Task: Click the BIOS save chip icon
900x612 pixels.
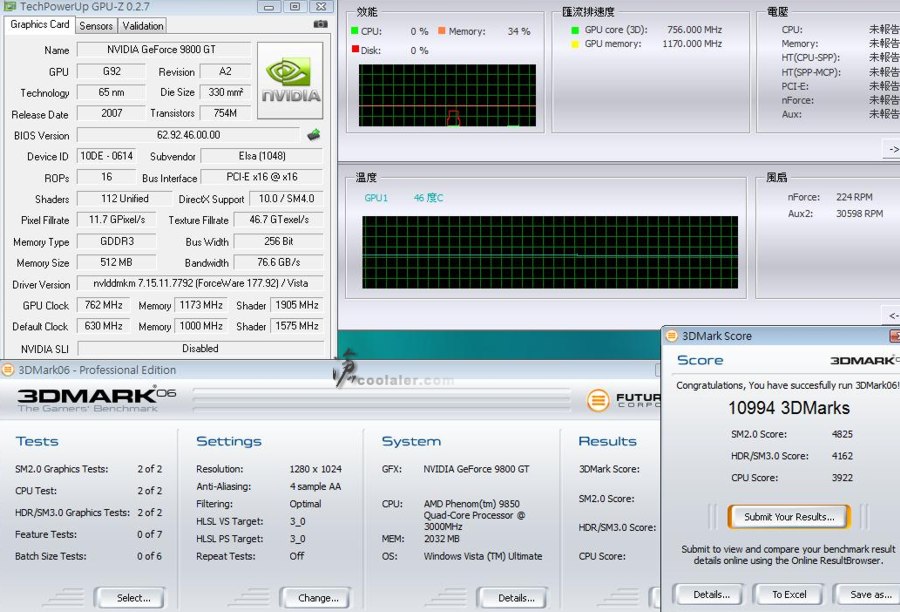Action: (313, 135)
